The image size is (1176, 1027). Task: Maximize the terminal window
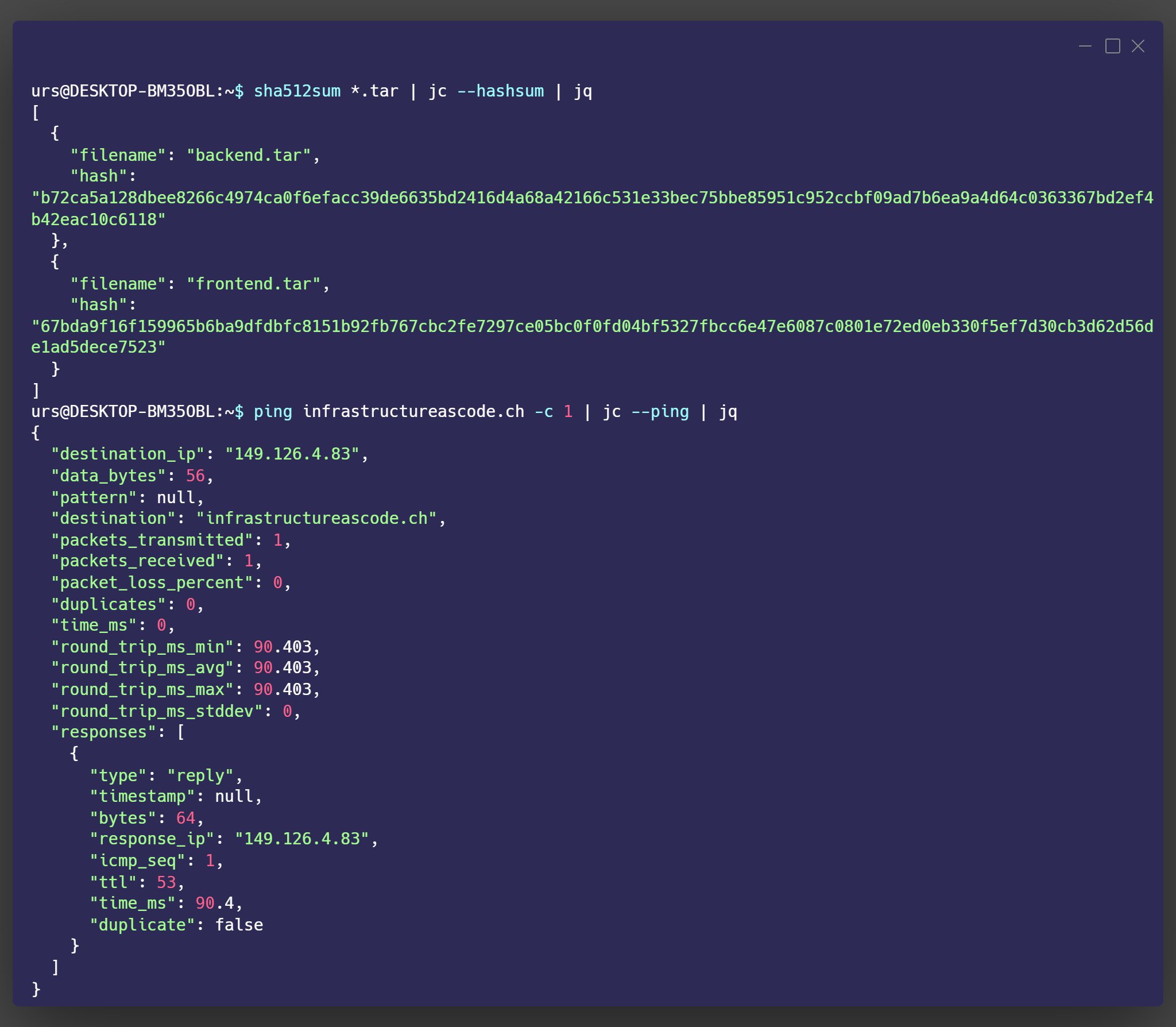[x=1112, y=46]
